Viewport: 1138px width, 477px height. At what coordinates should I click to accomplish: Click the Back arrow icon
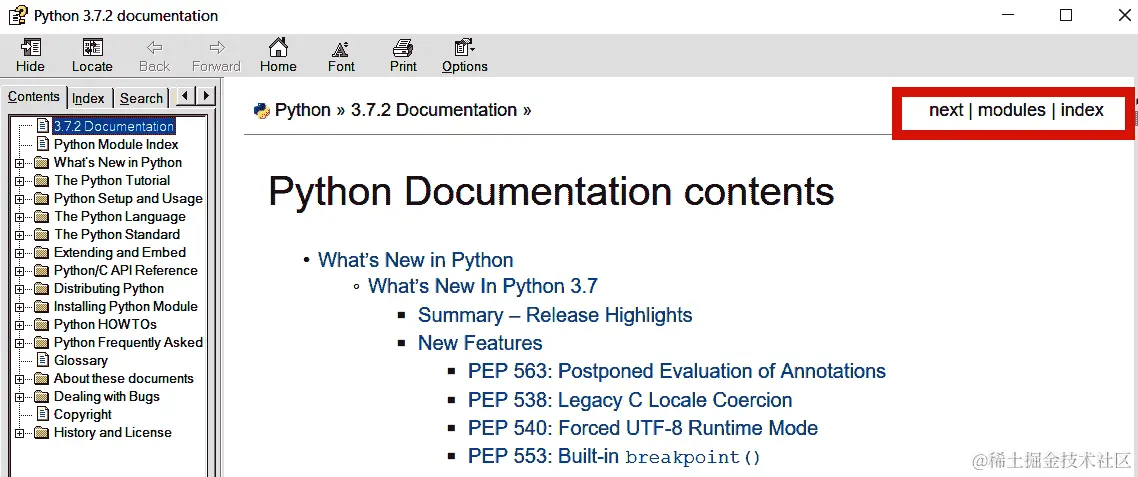154,48
